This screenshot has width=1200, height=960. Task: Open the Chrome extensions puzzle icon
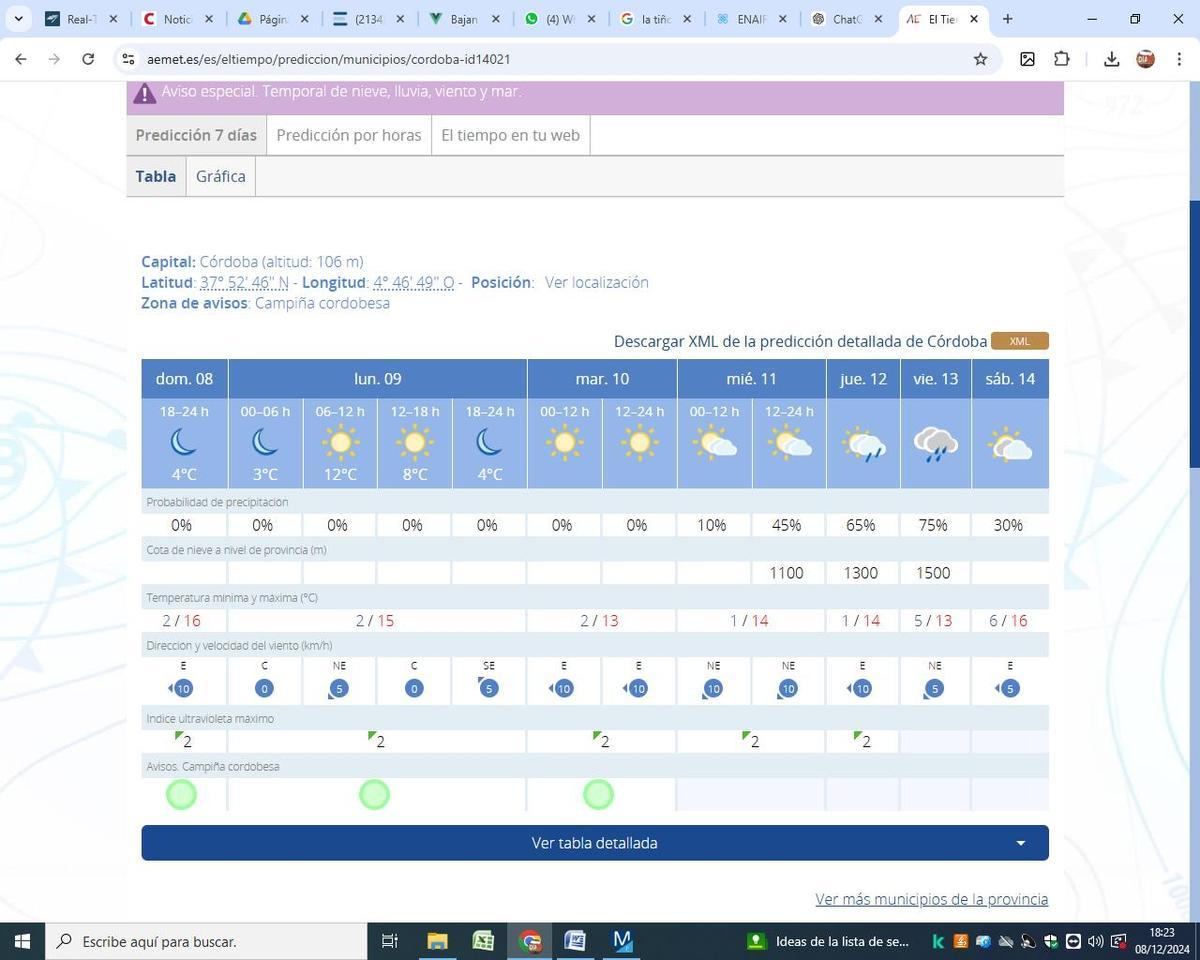click(1061, 59)
